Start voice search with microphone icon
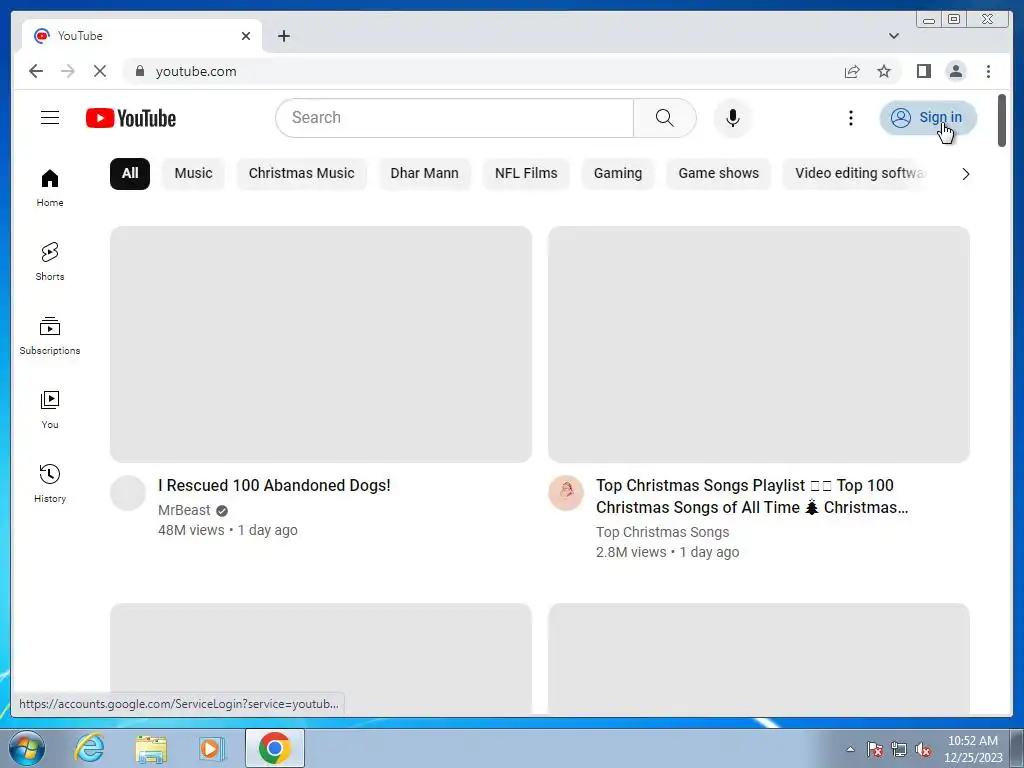The image size is (1024, 768). pos(733,118)
